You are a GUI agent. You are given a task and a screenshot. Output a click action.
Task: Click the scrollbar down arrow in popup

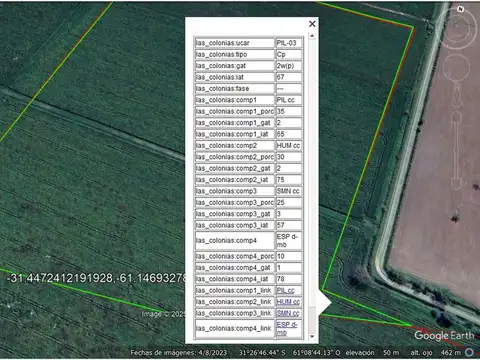312,337
